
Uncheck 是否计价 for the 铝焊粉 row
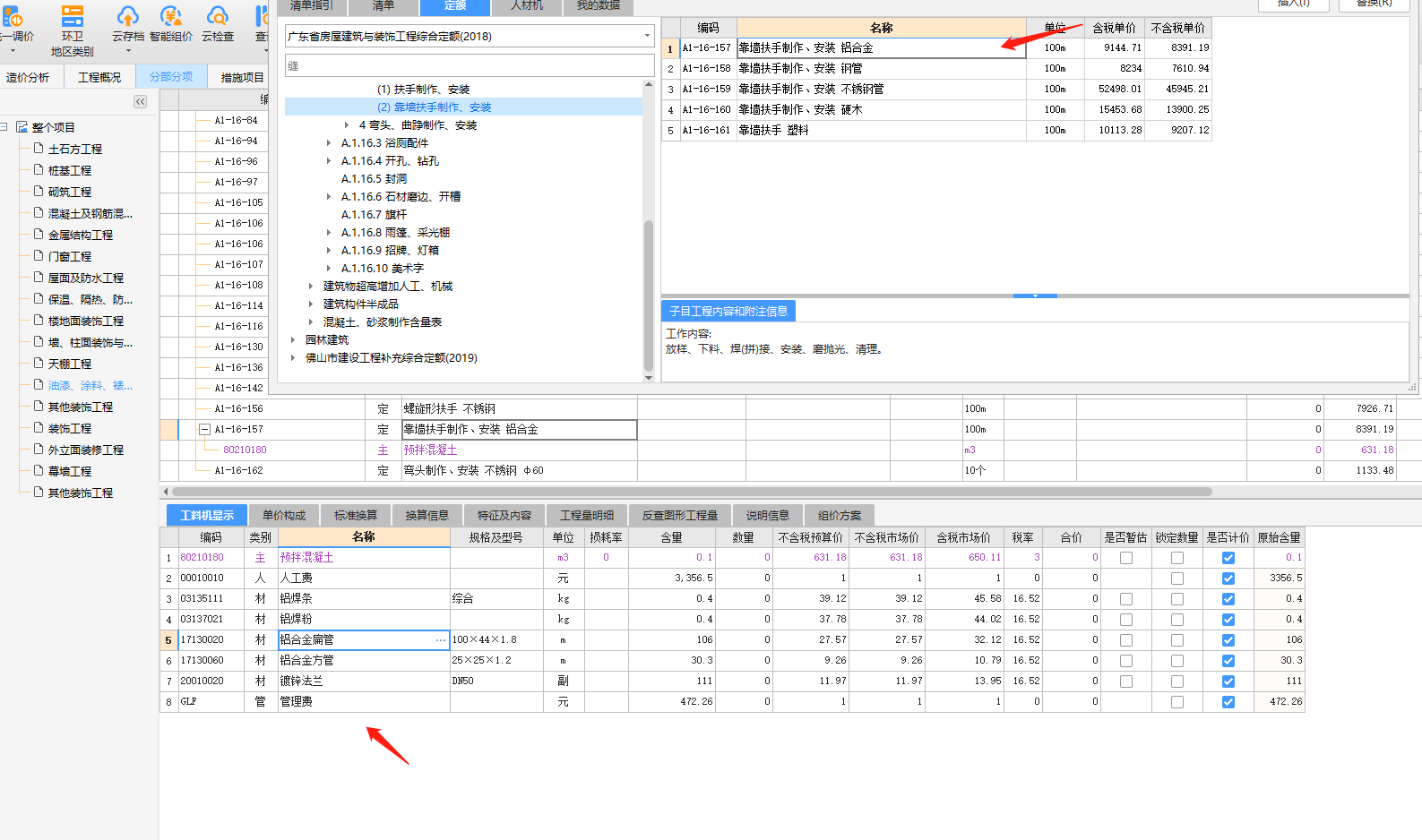(1228, 620)
